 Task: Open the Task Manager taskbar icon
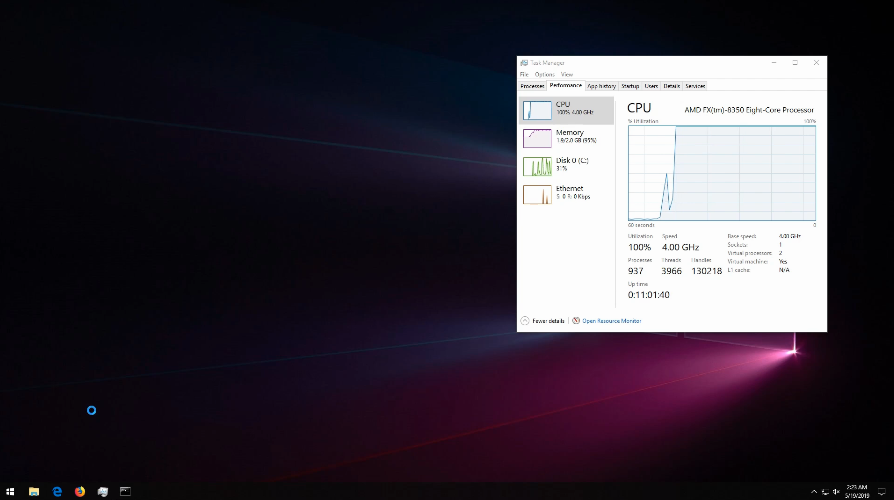(103, 491)
